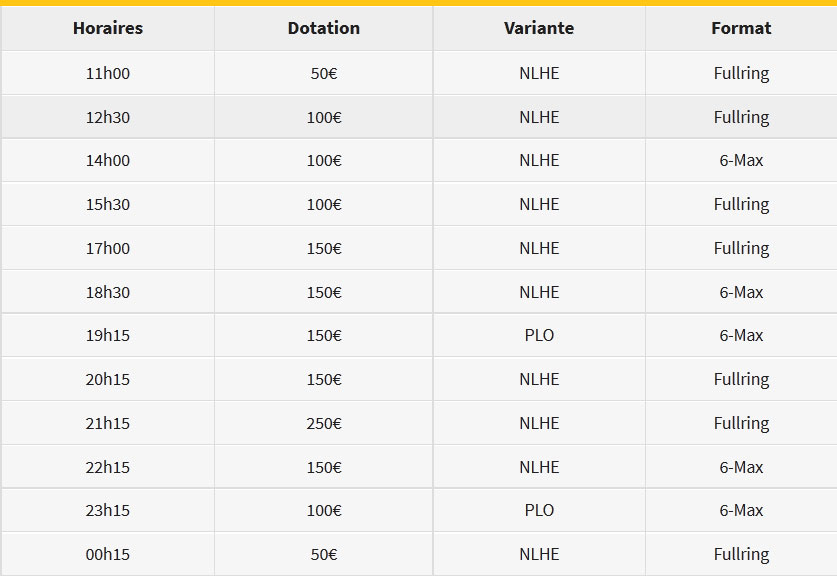Click the Dotation column header
This screenshot has width=837, height=576.
(323, 28)
